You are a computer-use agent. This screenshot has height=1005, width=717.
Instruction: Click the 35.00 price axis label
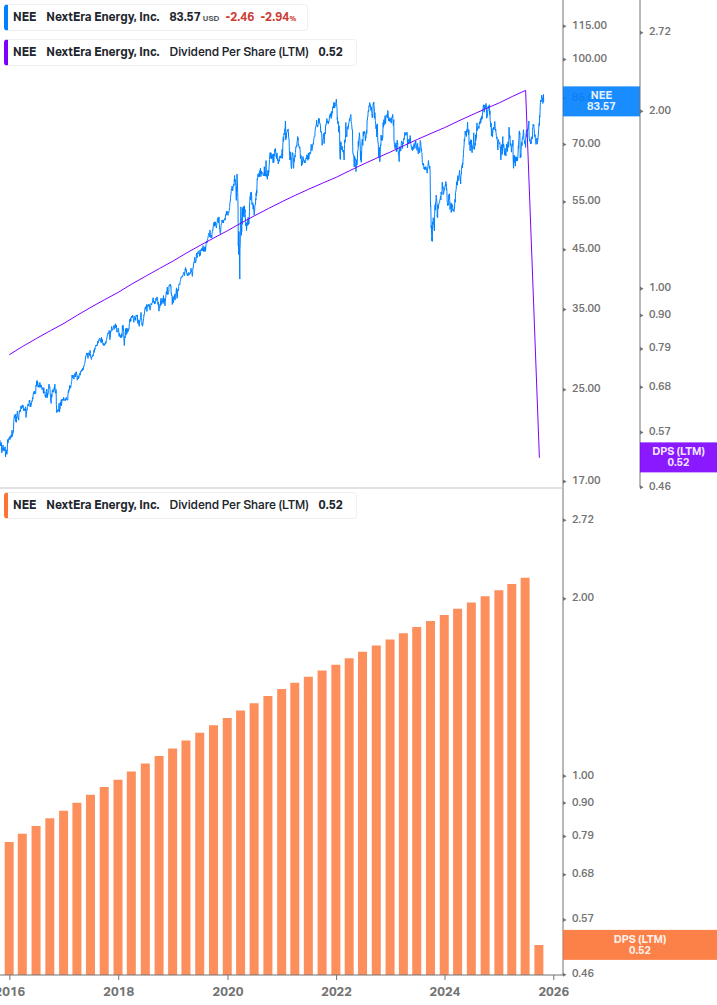[586, 308]
